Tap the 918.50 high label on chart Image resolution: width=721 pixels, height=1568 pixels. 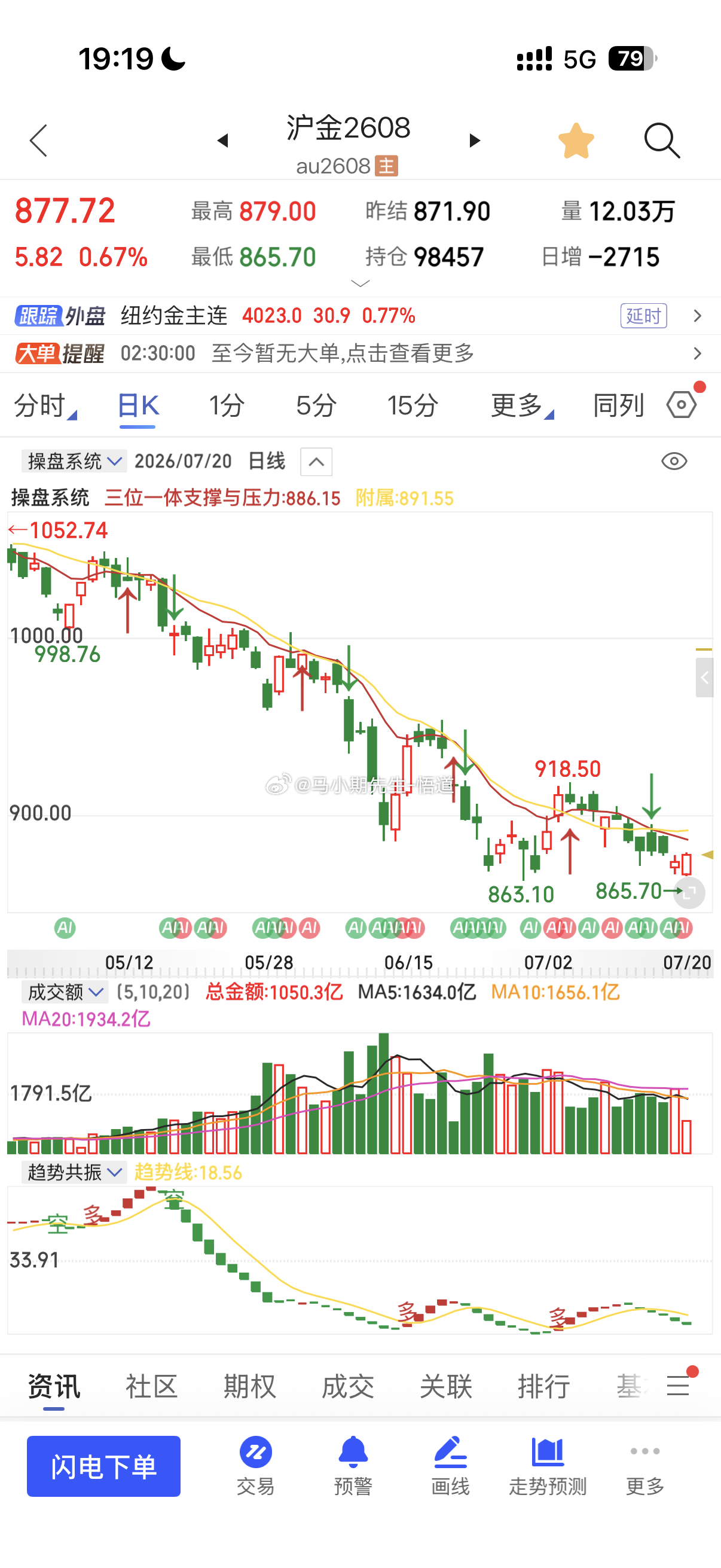point(568,769)
